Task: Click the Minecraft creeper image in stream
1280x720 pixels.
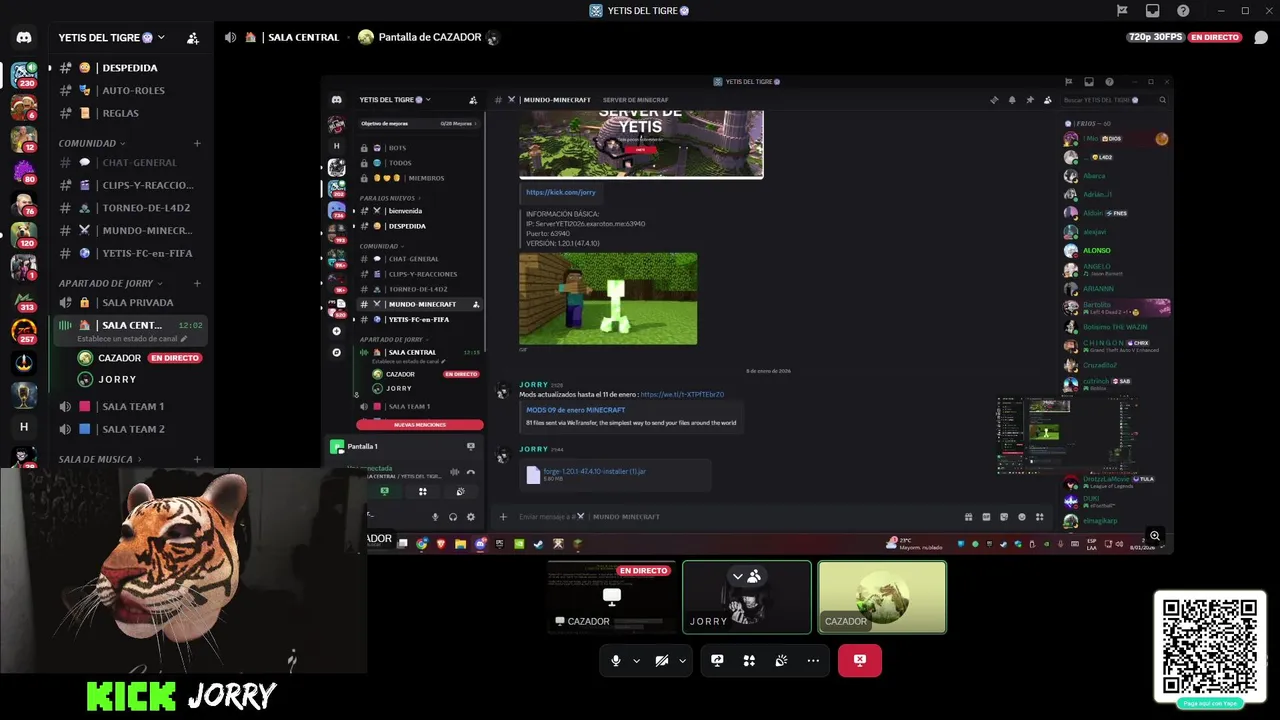Action: coord(608,299)
